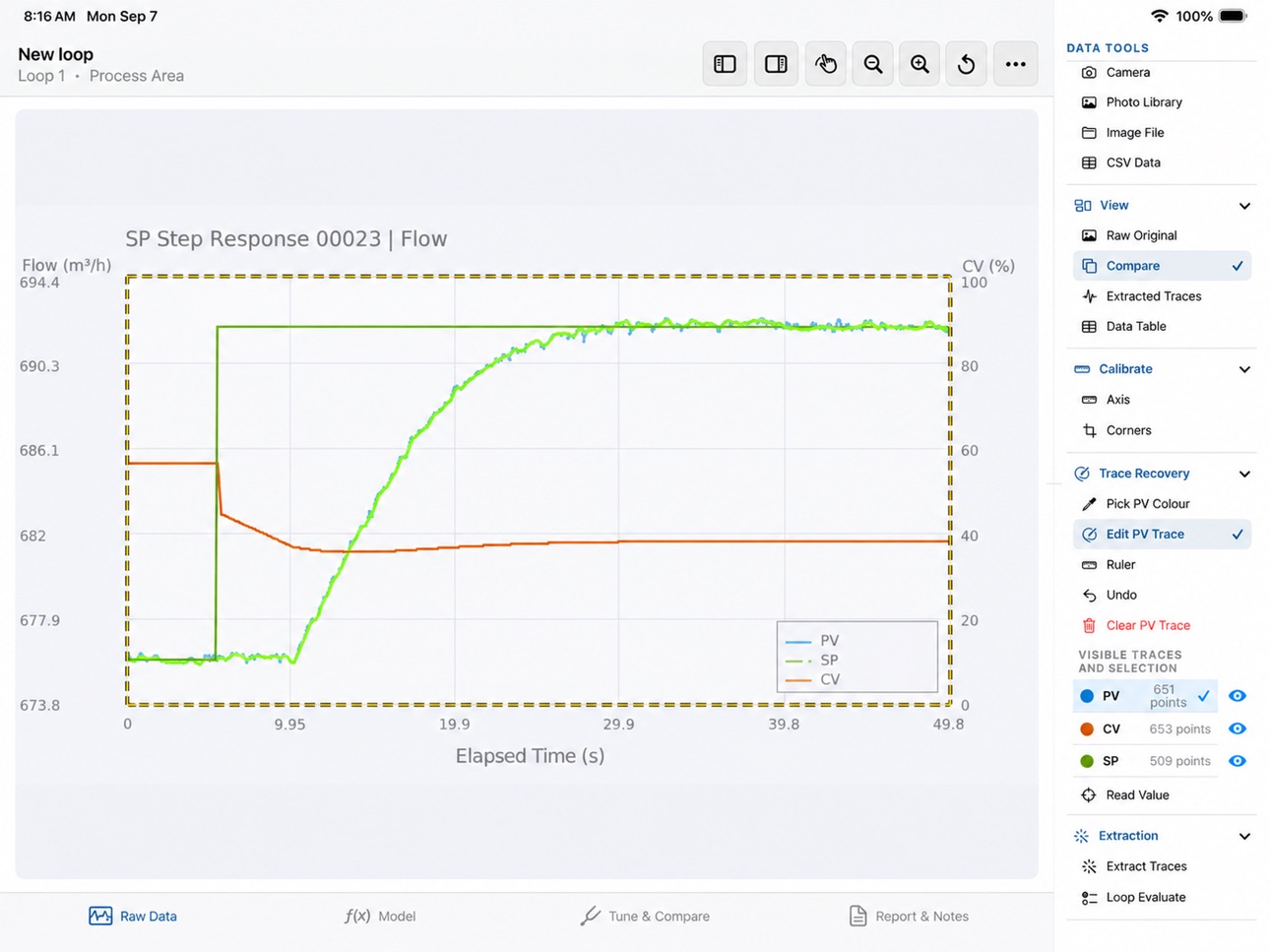
Task: Reset the chart view rotation icon
Action: (967, 64)
